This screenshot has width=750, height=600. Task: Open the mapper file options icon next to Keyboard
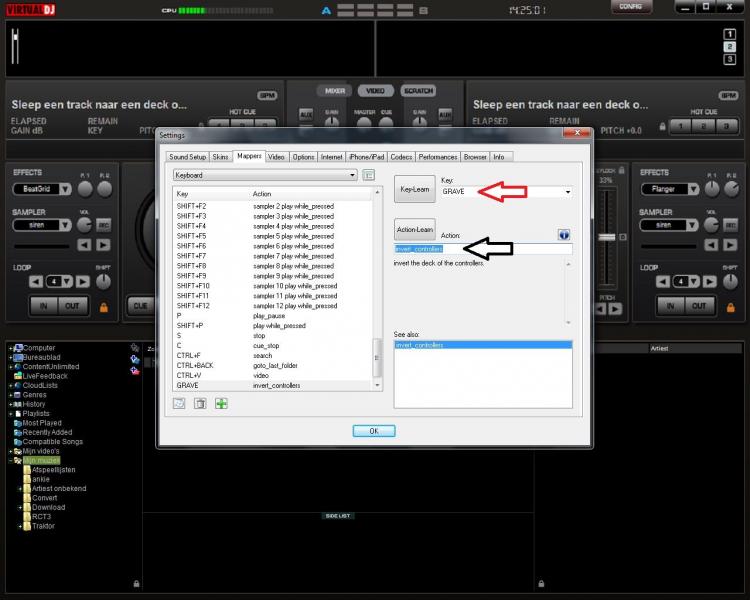coord(368,175)
